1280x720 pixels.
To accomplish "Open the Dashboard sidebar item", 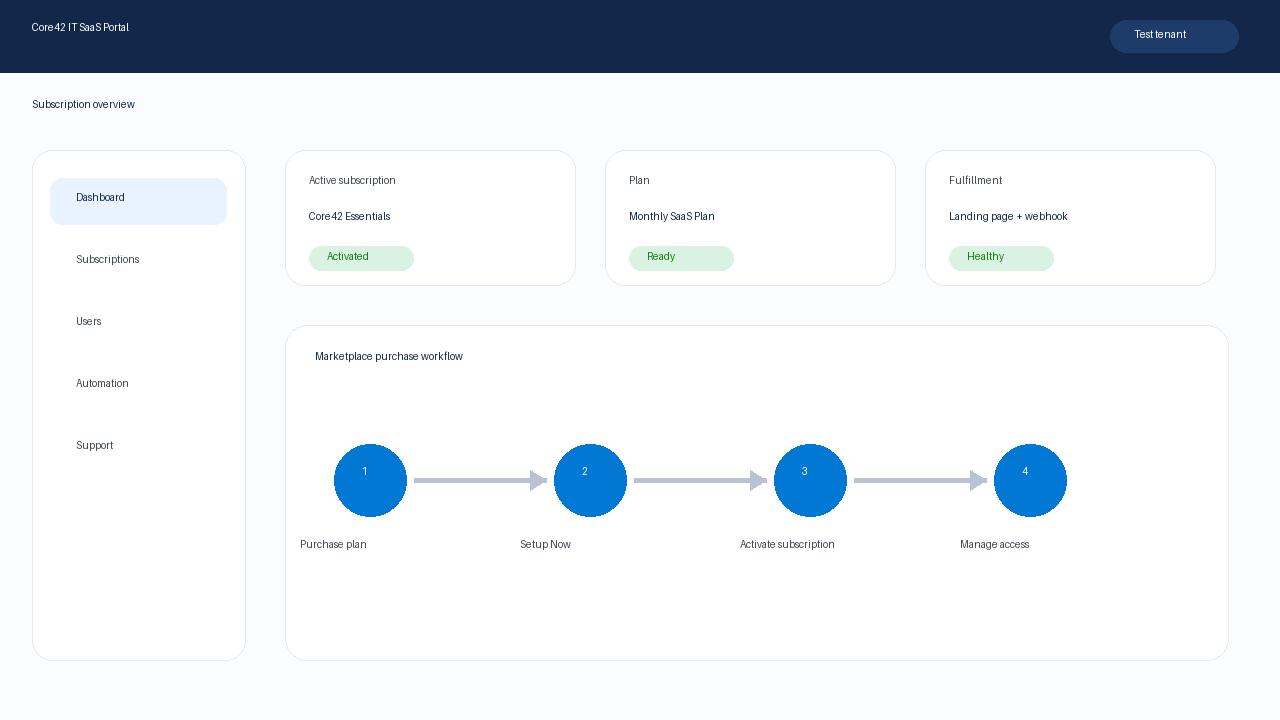I will [x=138, y=201].
